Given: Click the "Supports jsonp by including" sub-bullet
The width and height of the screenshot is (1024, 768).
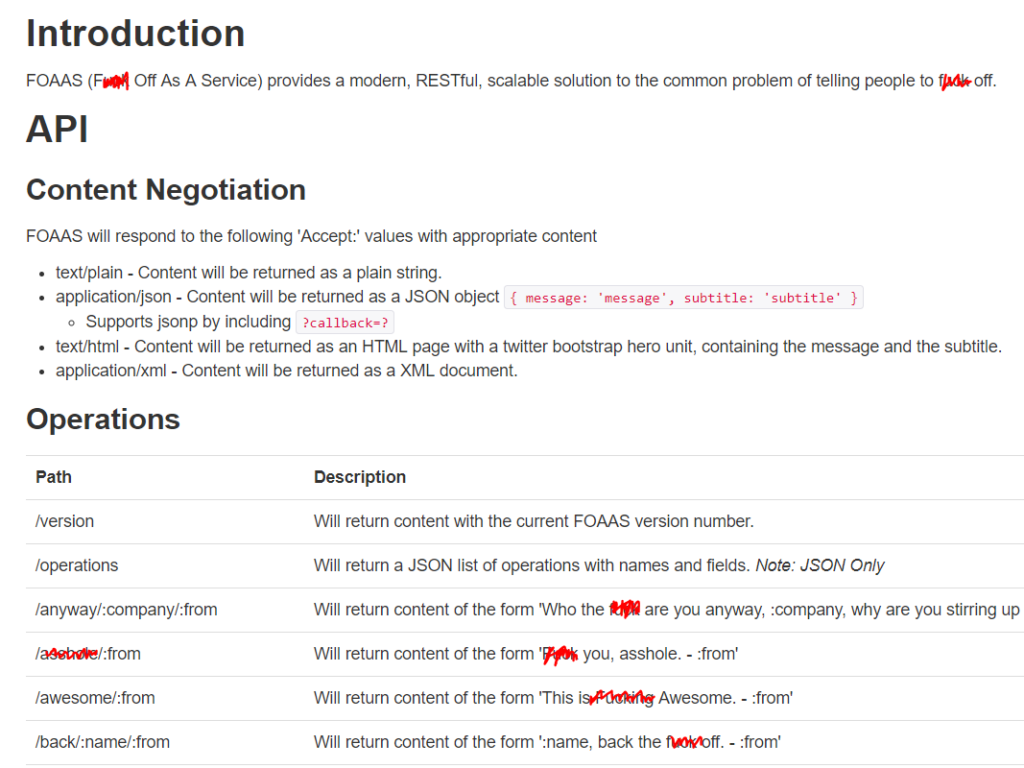Looking at the screenshot, I should [188, 322].
